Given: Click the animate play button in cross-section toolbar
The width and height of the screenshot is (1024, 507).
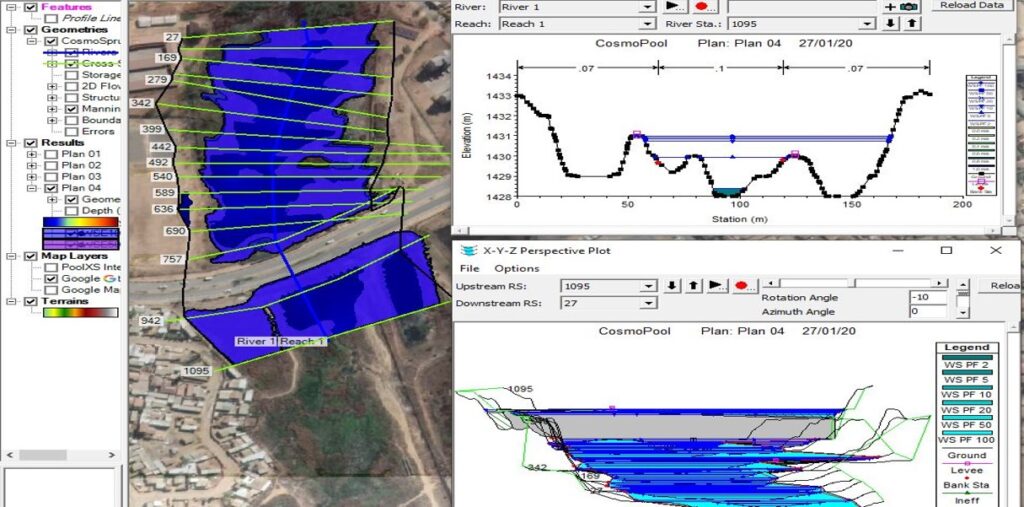Looking at the screenshot, I should pyautogui.click(x=674, y=5).
